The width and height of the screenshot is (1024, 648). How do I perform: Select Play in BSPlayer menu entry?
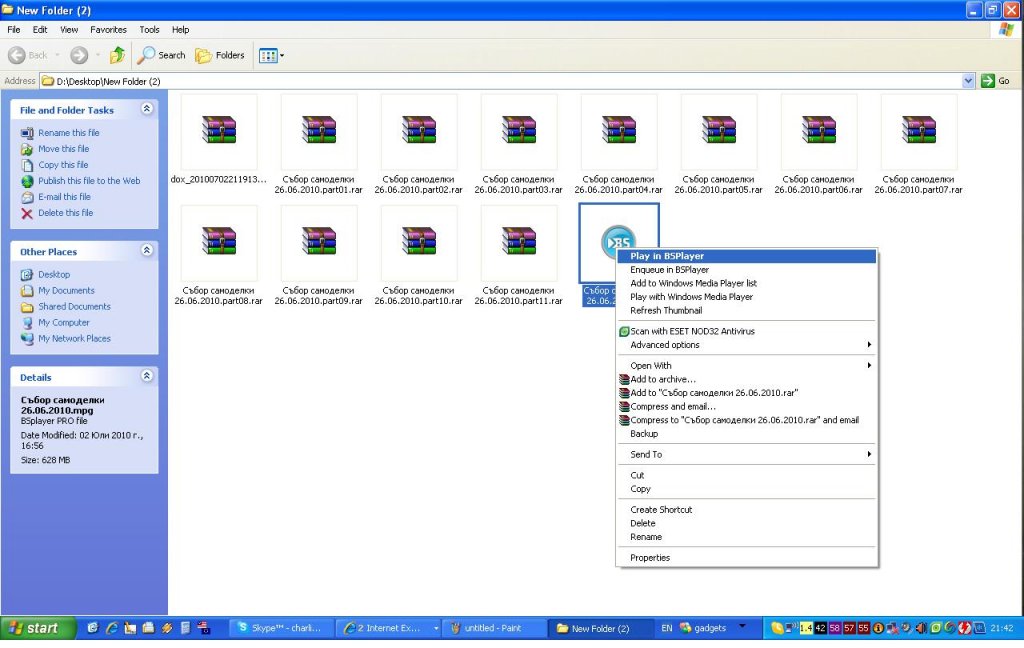click(667, 256)
